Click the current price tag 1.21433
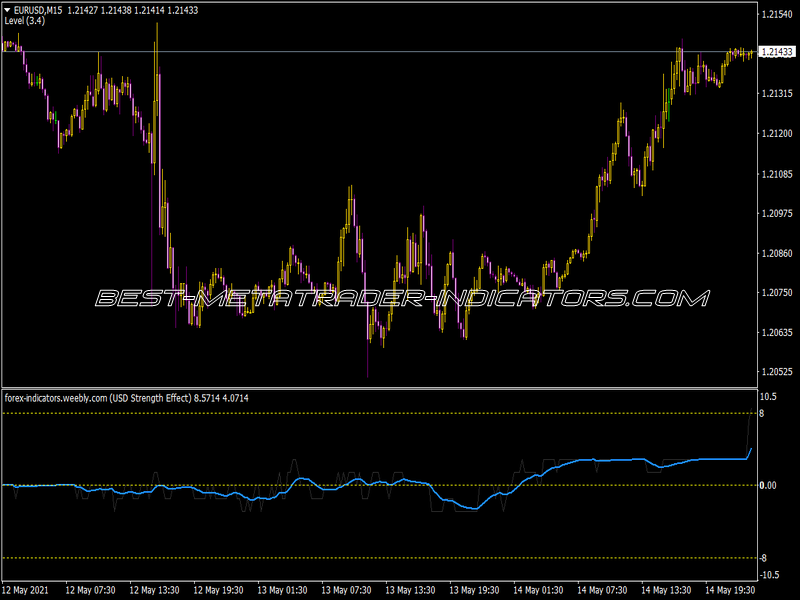Viewport: 800px width, 600px height. click(x=777, y=52)
